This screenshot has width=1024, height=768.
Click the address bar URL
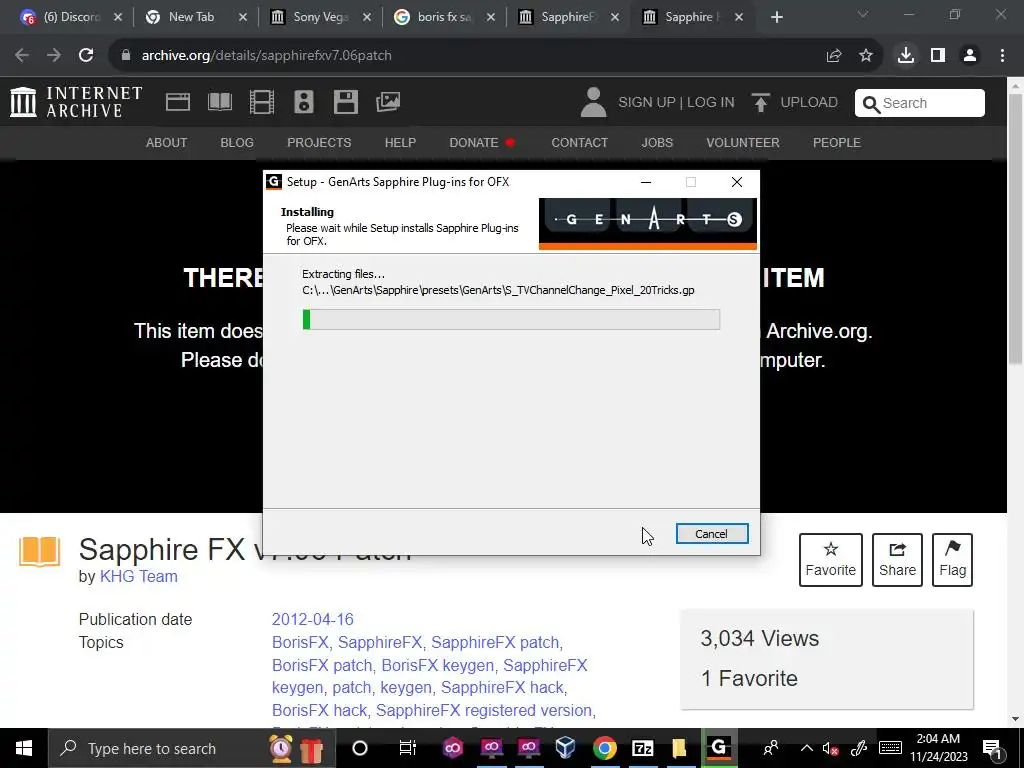(266, 56)
